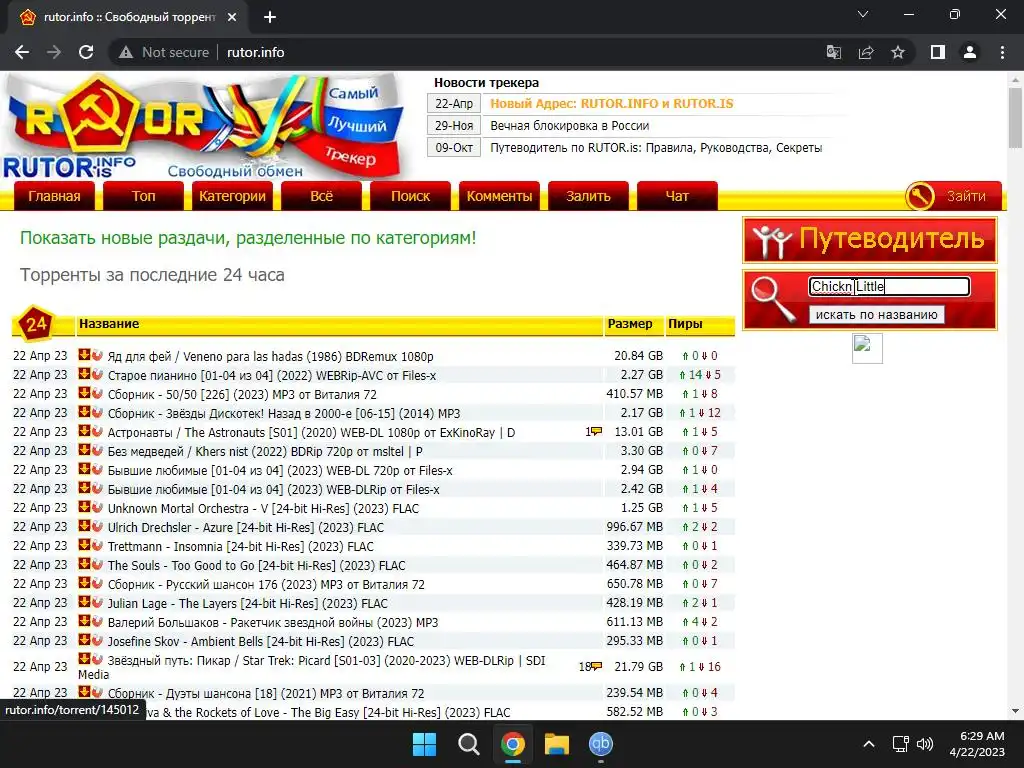Image resolution: width=1024 pixels, height=768 pixels.
Task: Open the Залить menu tab
Action: click(x=588, y=196)
